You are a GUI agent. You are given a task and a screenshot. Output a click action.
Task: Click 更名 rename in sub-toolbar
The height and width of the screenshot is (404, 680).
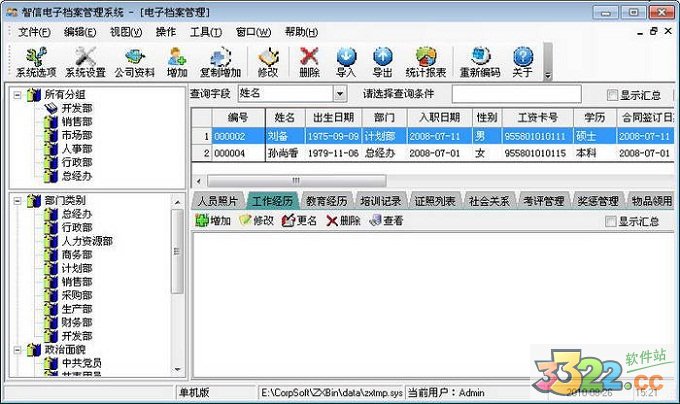299,221
